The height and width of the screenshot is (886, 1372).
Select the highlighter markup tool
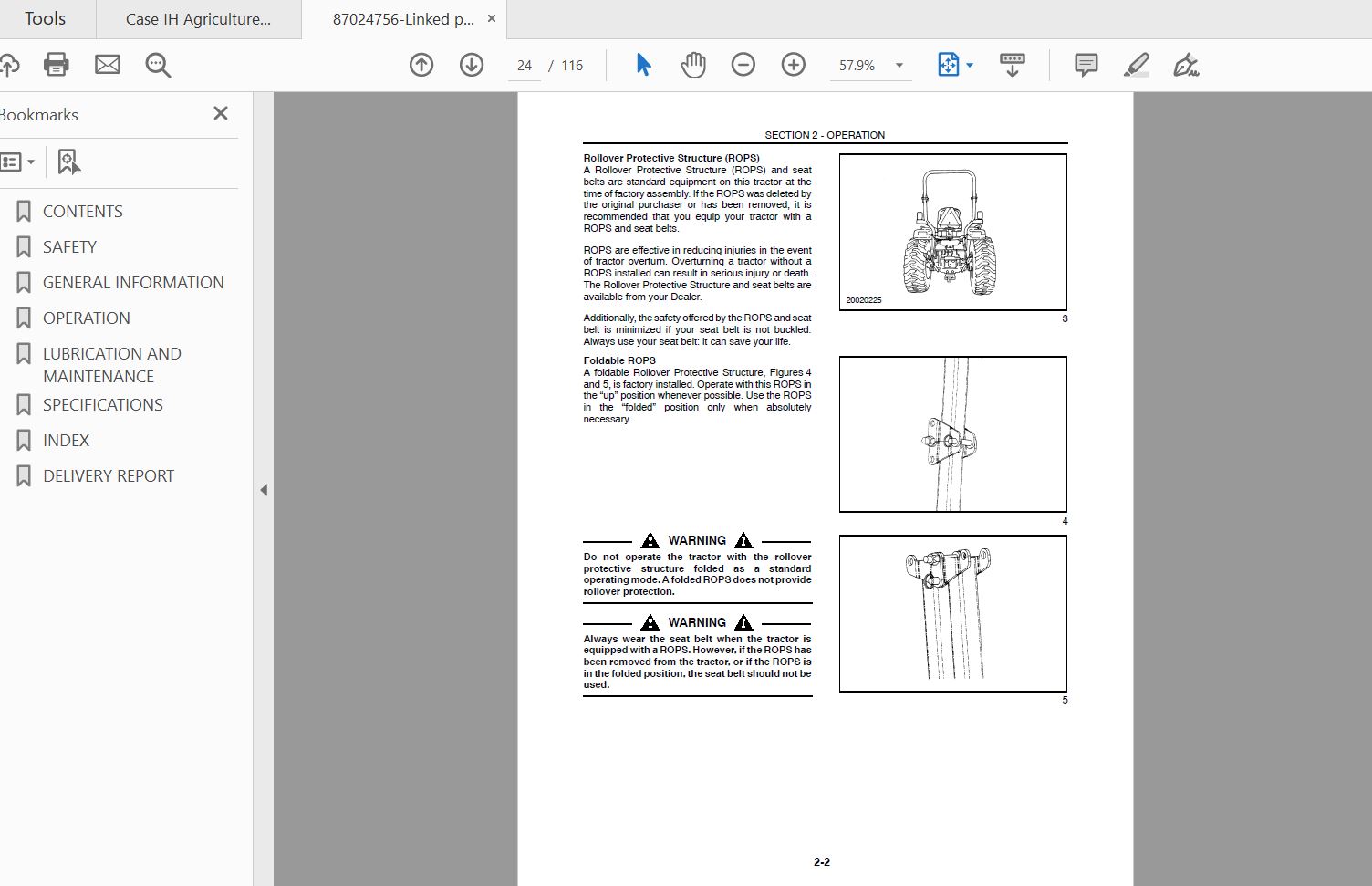(x=1136, y=65)
